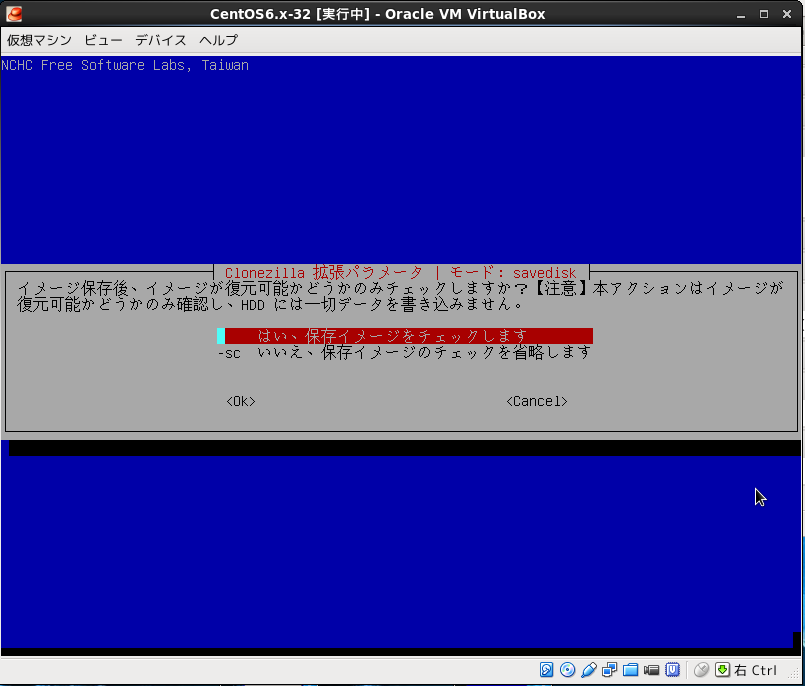Click the keyboard capture arrow icon
The image size is (805, 686).
click(x=722, y=670)
